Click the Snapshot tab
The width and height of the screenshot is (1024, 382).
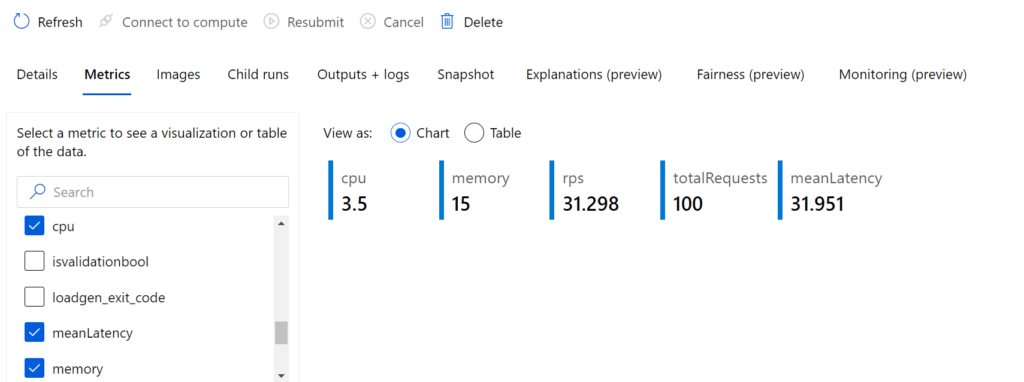coord(466,74)
